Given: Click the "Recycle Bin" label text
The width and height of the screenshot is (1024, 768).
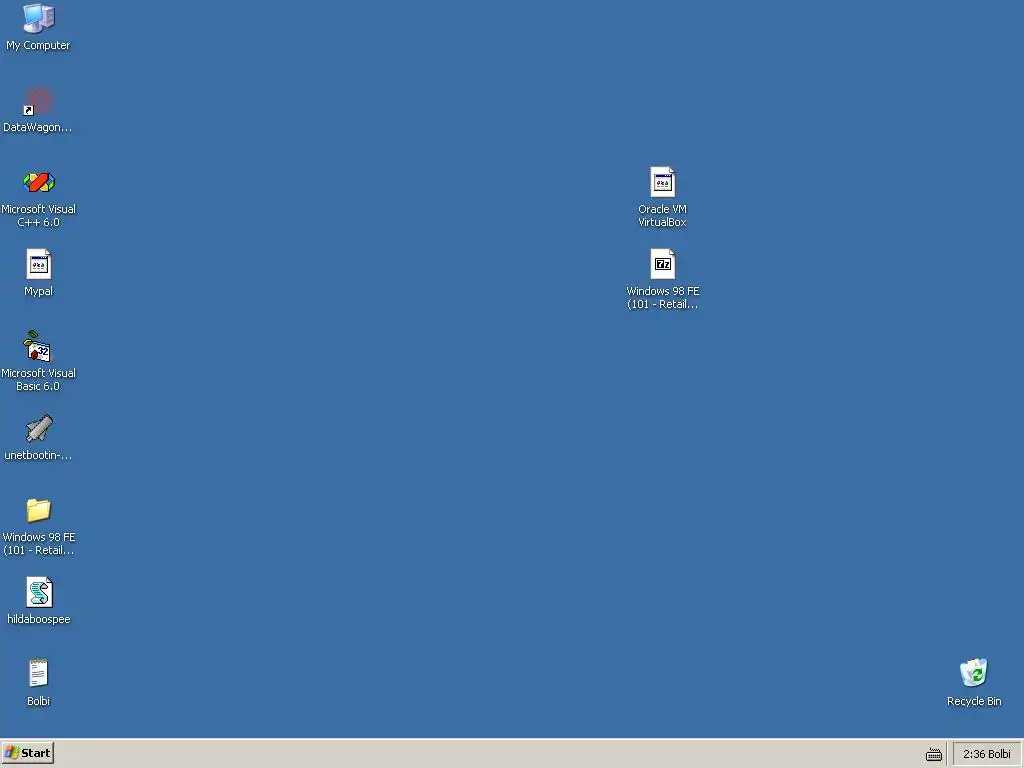Looking at the screenshot, I should 974,701.
